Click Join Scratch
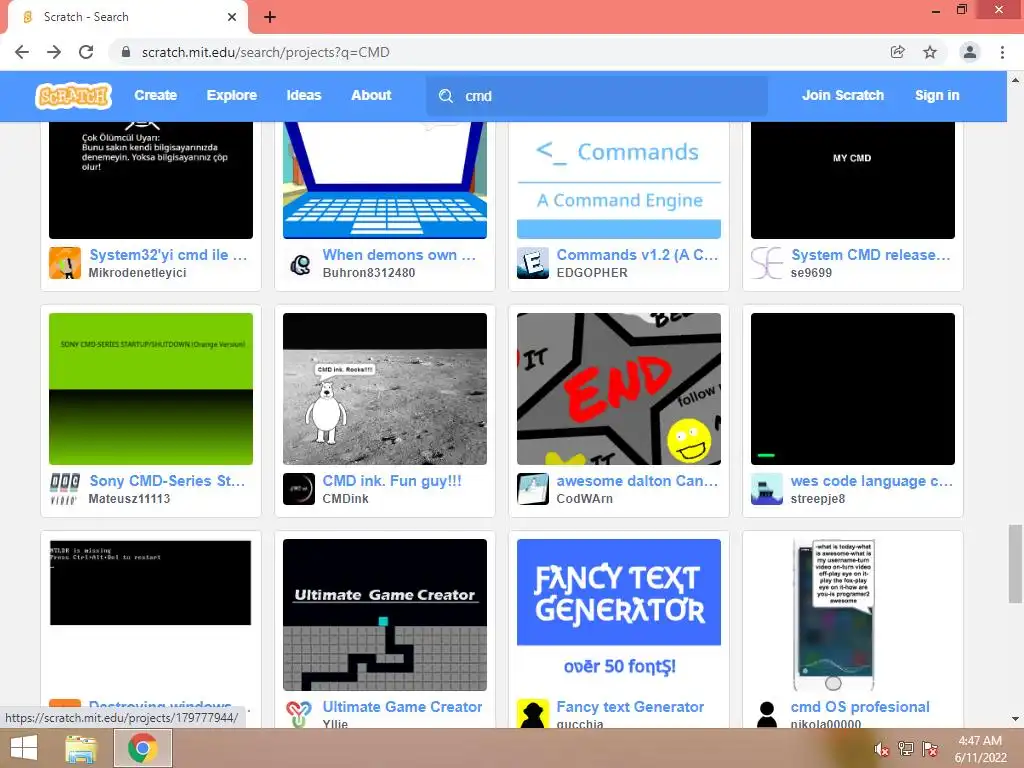 point(842,95)
